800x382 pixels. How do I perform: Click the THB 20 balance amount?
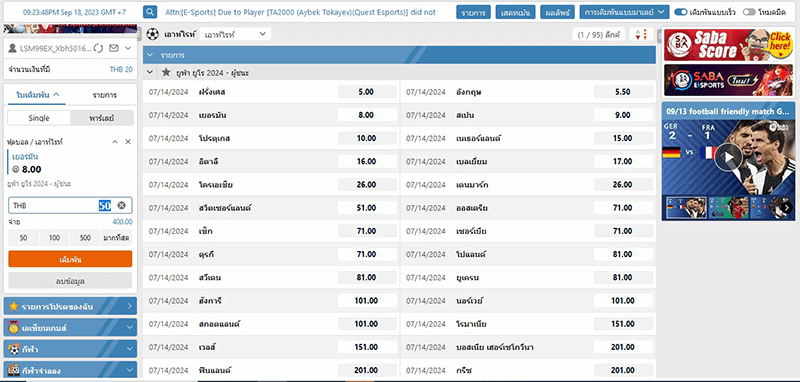point(121,69)
